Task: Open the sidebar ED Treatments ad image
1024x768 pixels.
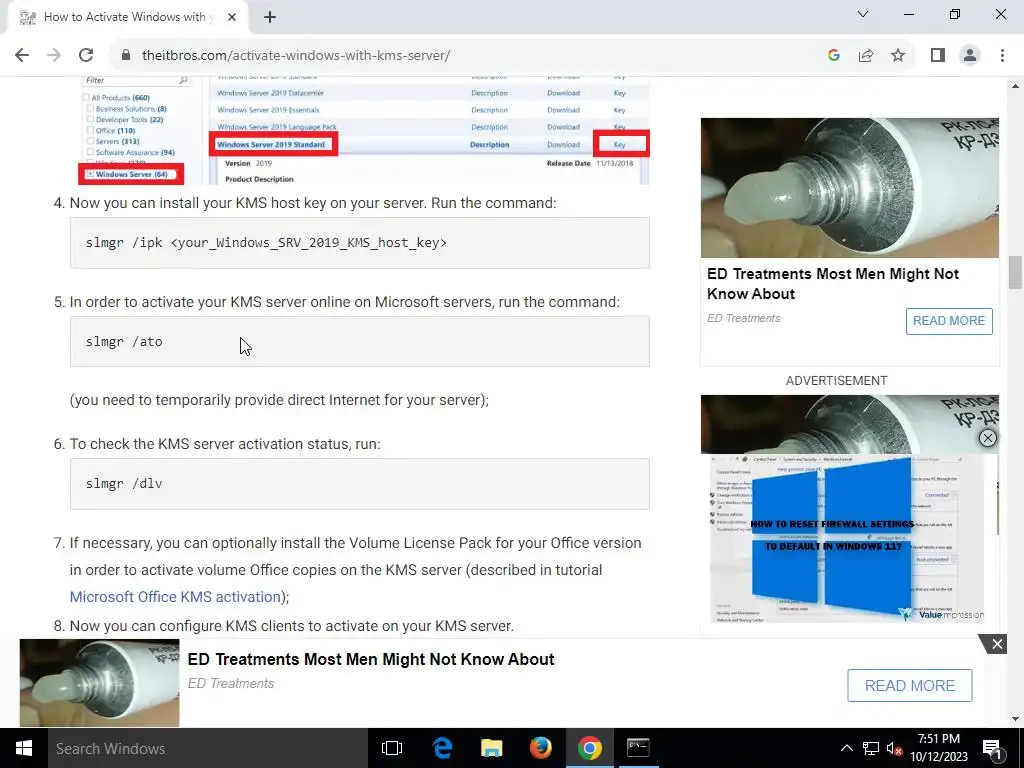Action: [850, 188]
